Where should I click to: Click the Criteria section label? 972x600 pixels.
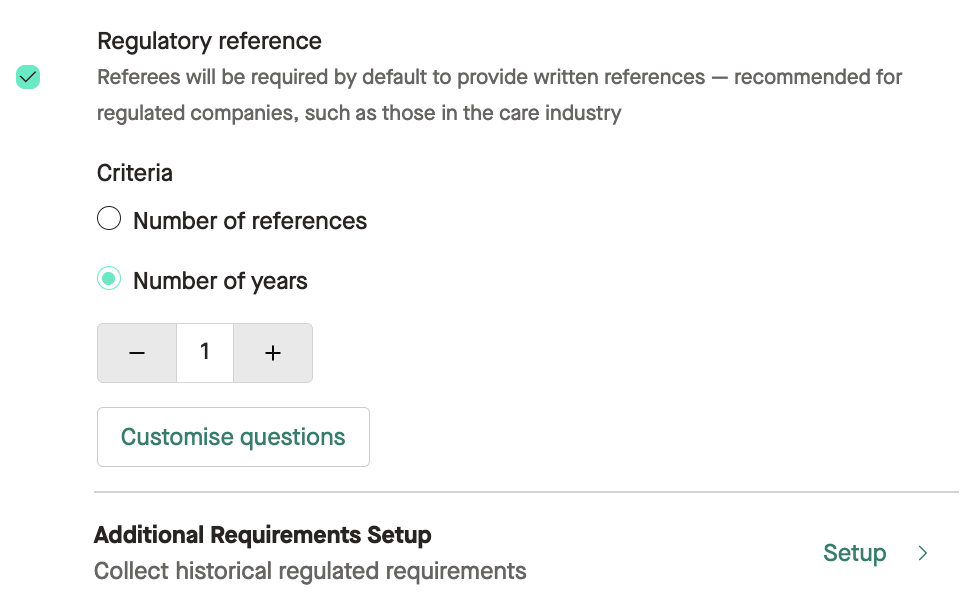[x=135, y=173]
